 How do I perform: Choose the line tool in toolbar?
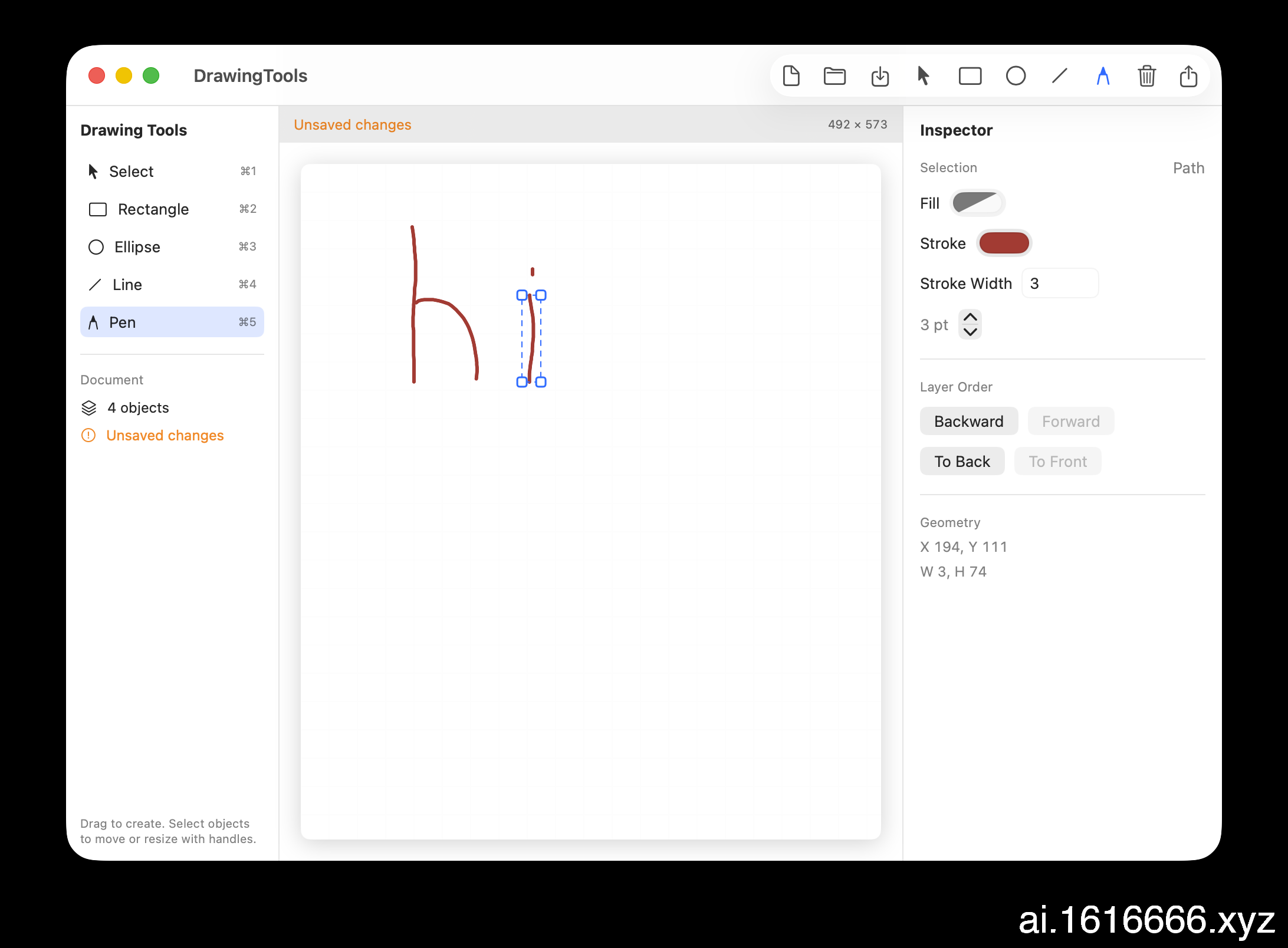pyautogui.click(x=1060, y=76)
